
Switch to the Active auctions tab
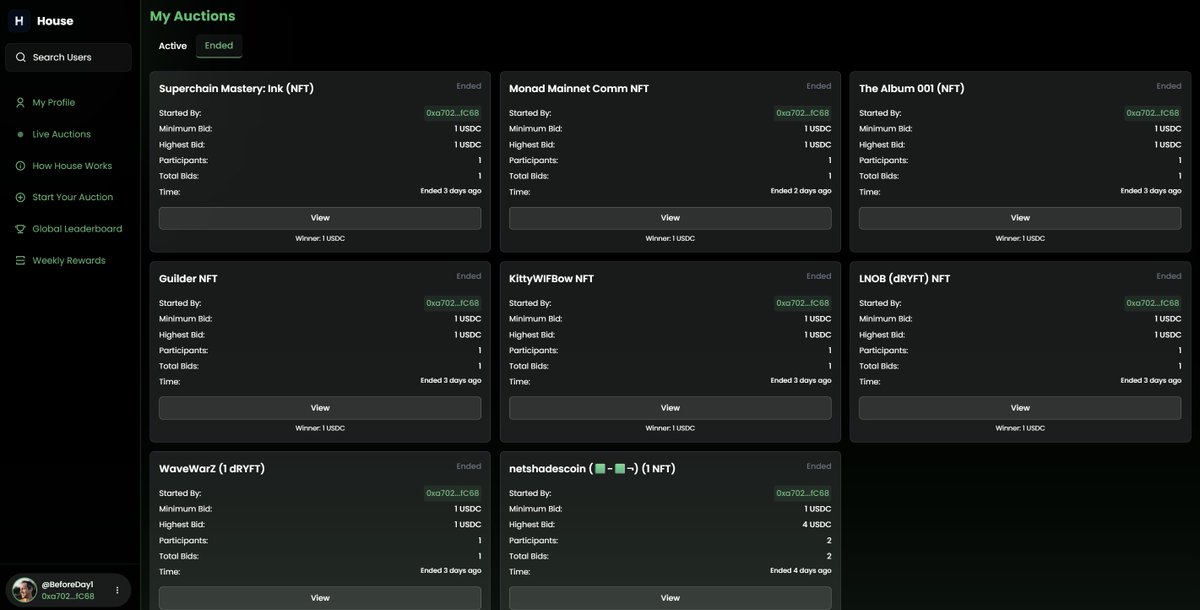tap(173, 46)
